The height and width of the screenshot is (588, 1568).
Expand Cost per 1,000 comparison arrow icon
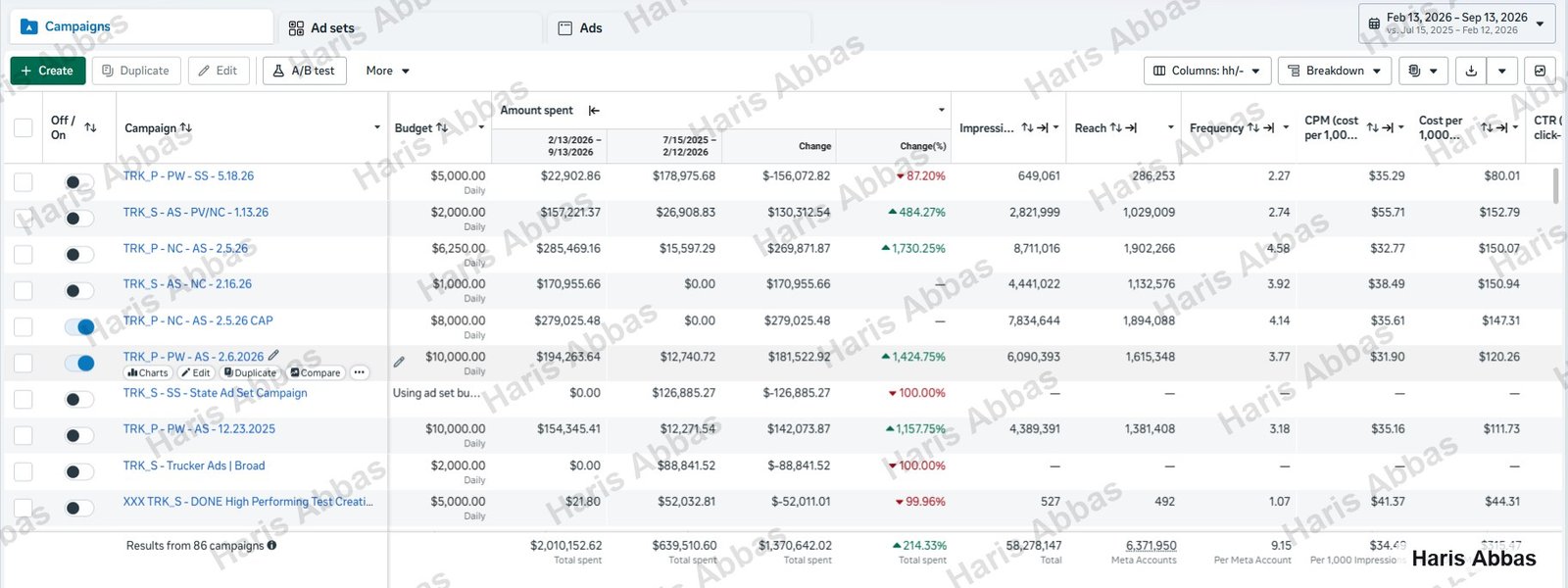point(1501,127)
